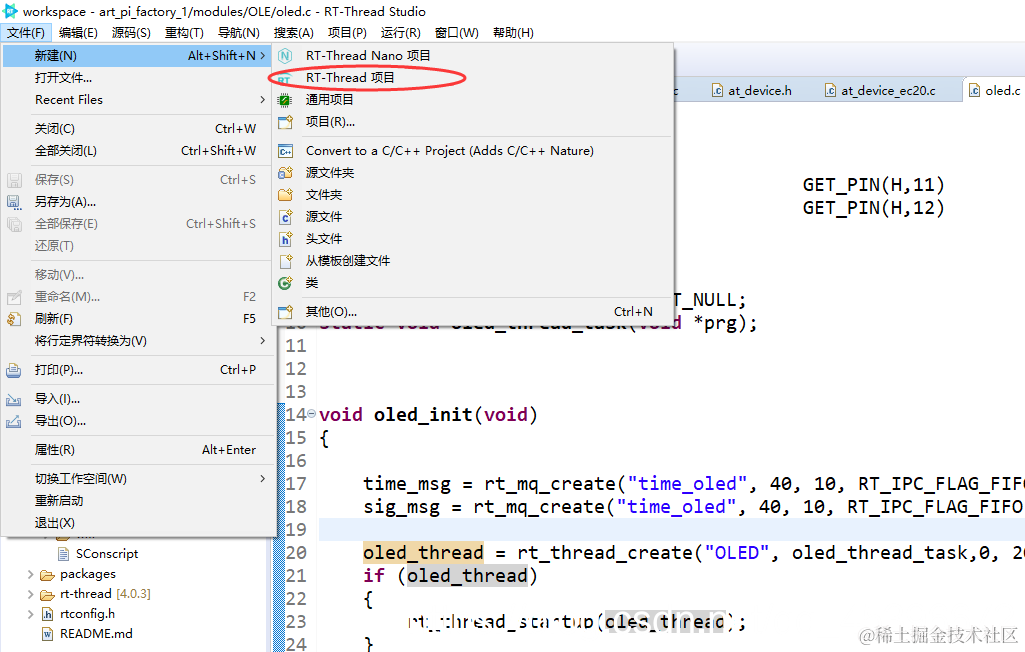
Task: Switch to the at_device_ec20.c editor tab
Action: tap(880, 91)
